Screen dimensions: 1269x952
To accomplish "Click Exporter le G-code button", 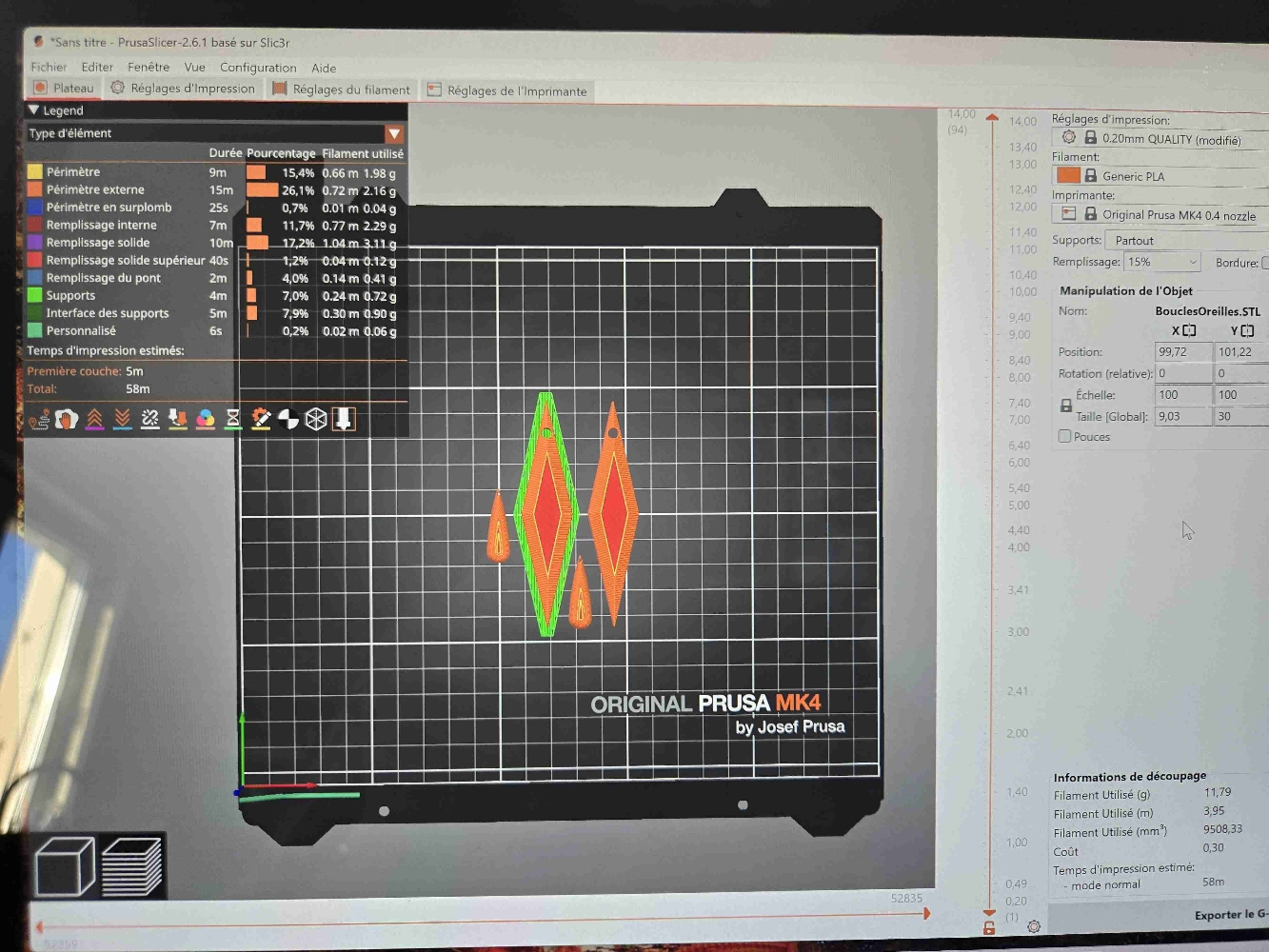I will click(1230, 915).
